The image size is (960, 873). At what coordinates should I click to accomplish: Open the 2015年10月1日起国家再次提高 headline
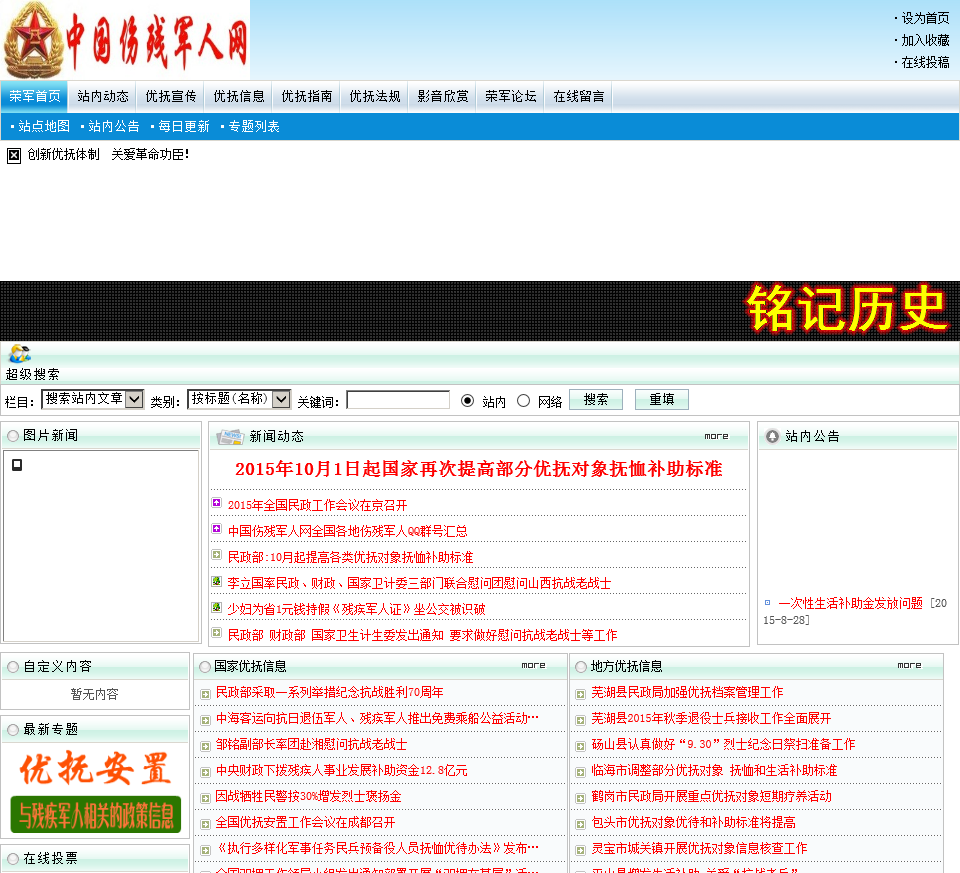(x=479, y=469)
